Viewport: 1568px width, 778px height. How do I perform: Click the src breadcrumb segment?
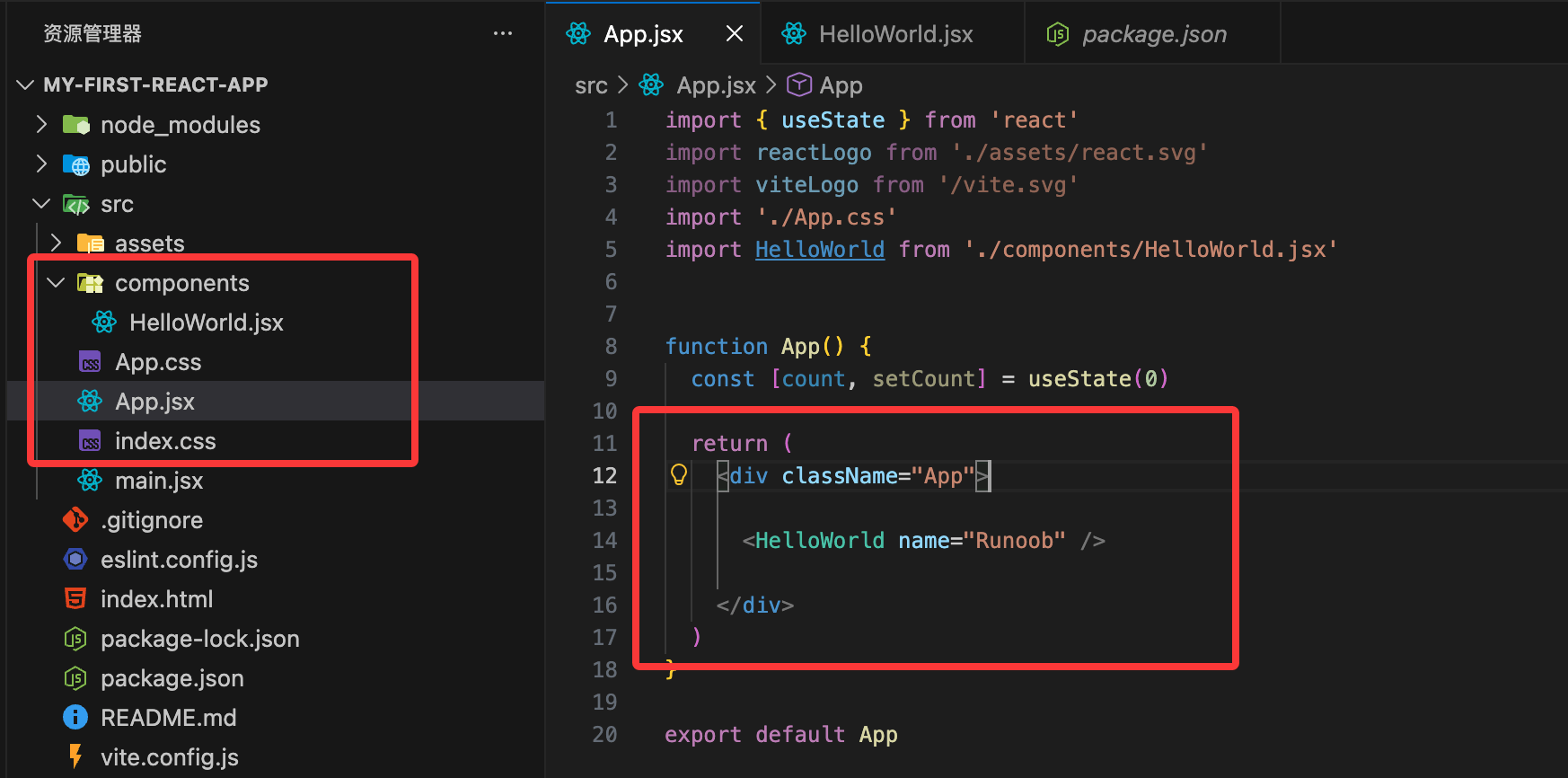coord(591,85)
